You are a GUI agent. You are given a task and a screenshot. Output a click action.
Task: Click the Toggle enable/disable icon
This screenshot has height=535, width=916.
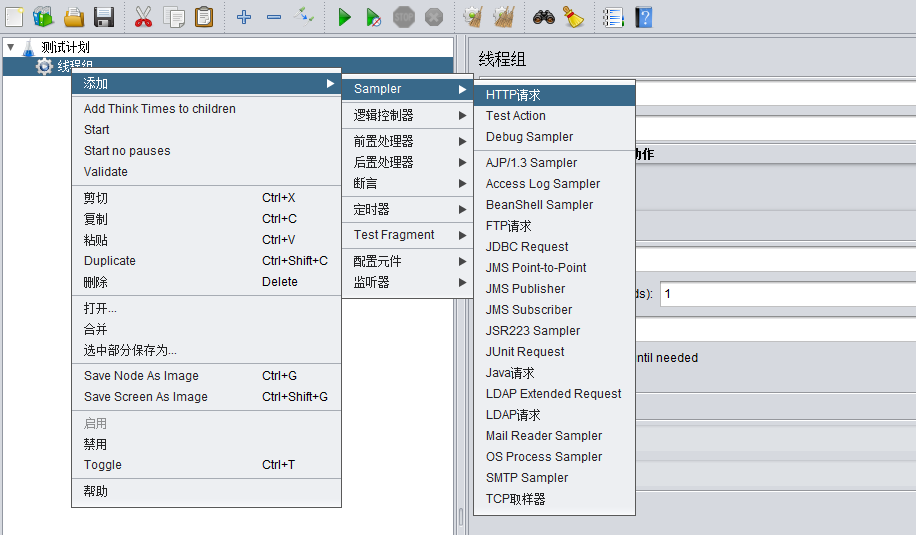click(x=304, y=17)
